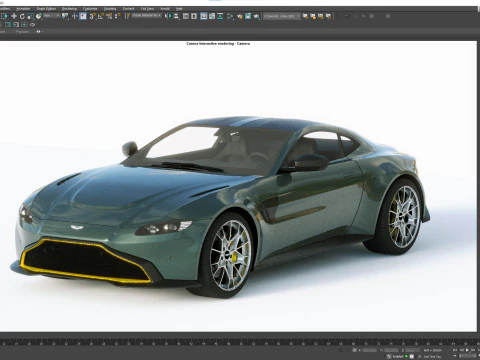Open the Arnold menu

click(165, 9)
